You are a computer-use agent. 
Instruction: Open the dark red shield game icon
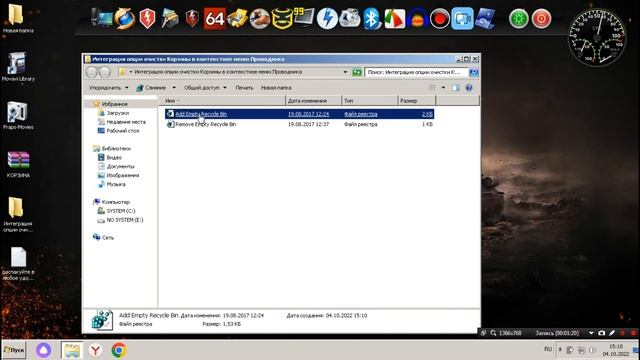click(x=192, y=19)
